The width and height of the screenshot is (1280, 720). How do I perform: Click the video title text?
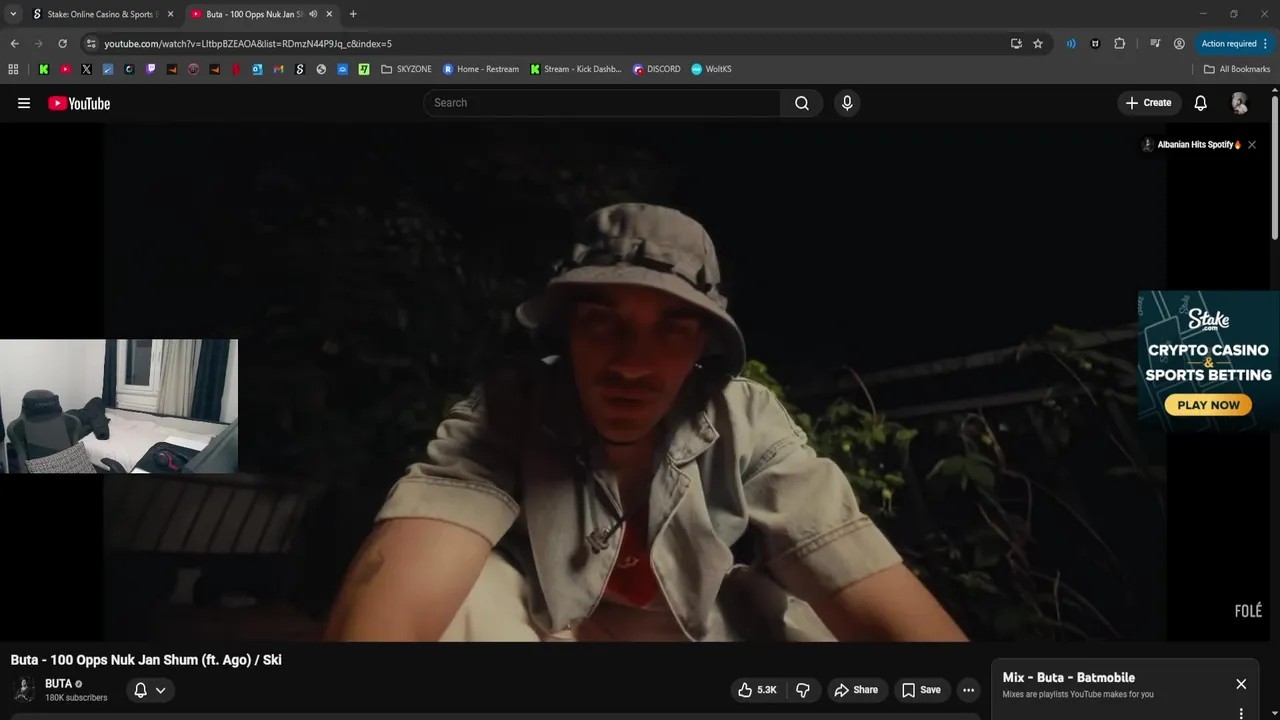tap(146, 660)
